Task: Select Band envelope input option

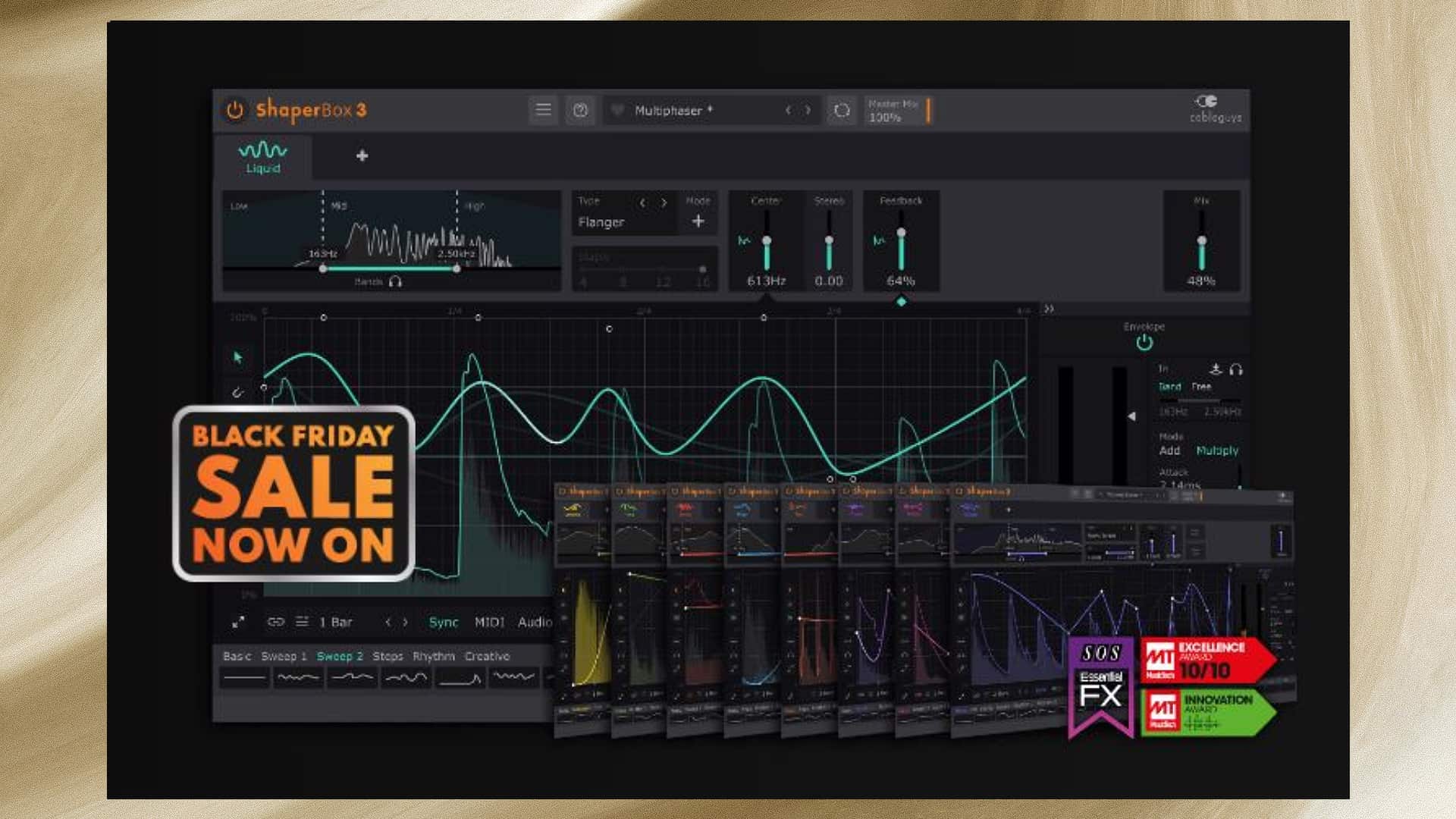Action: [x=1169, y=387]
